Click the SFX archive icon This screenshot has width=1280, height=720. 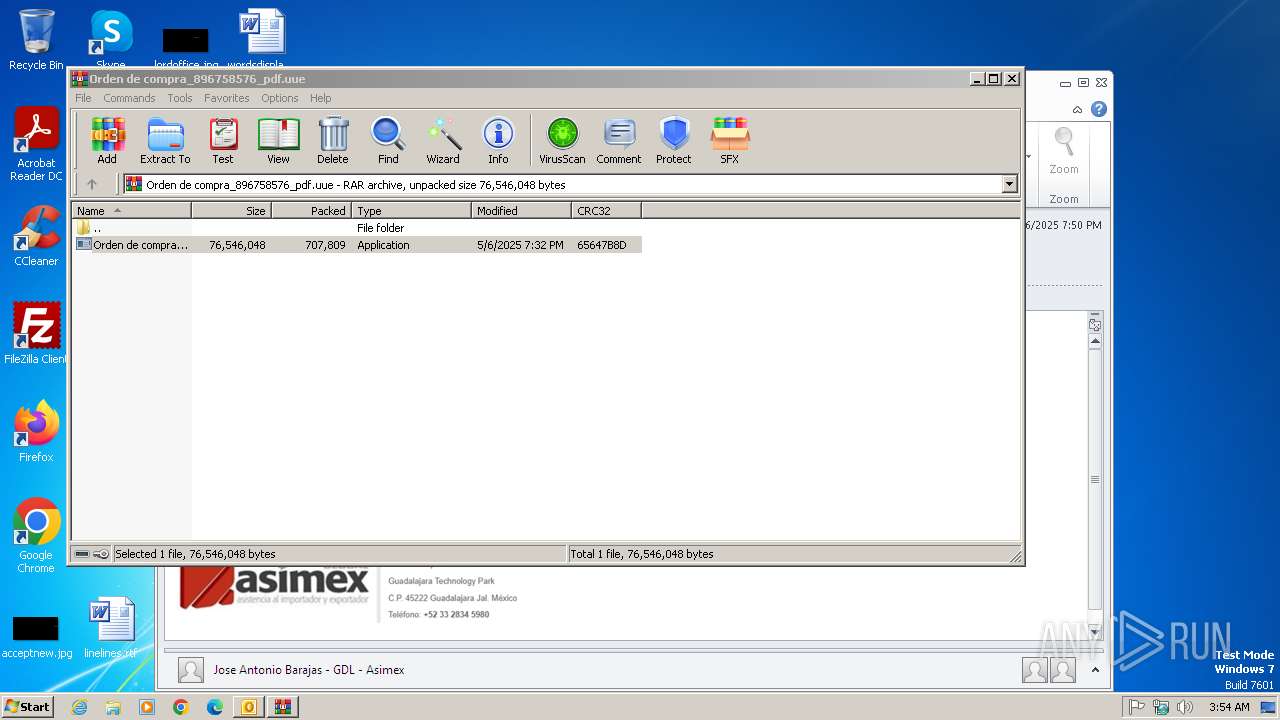click(730, 140)
